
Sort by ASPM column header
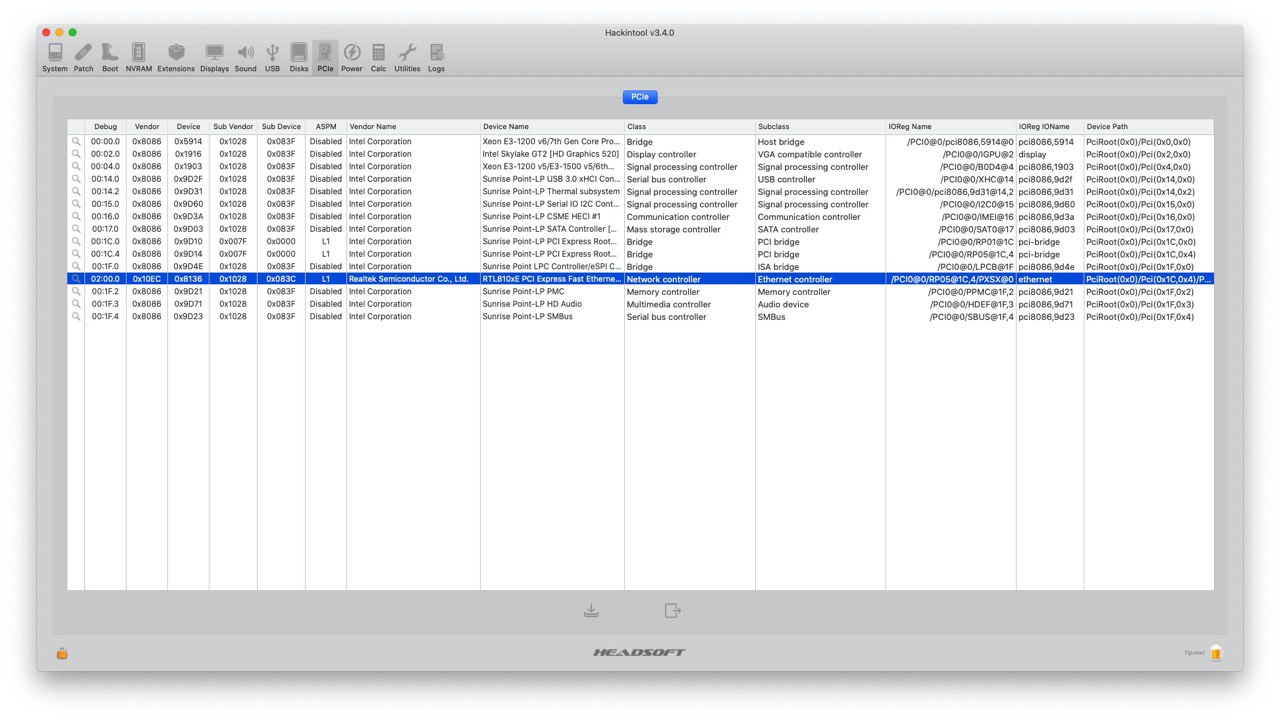click(326, 127)
